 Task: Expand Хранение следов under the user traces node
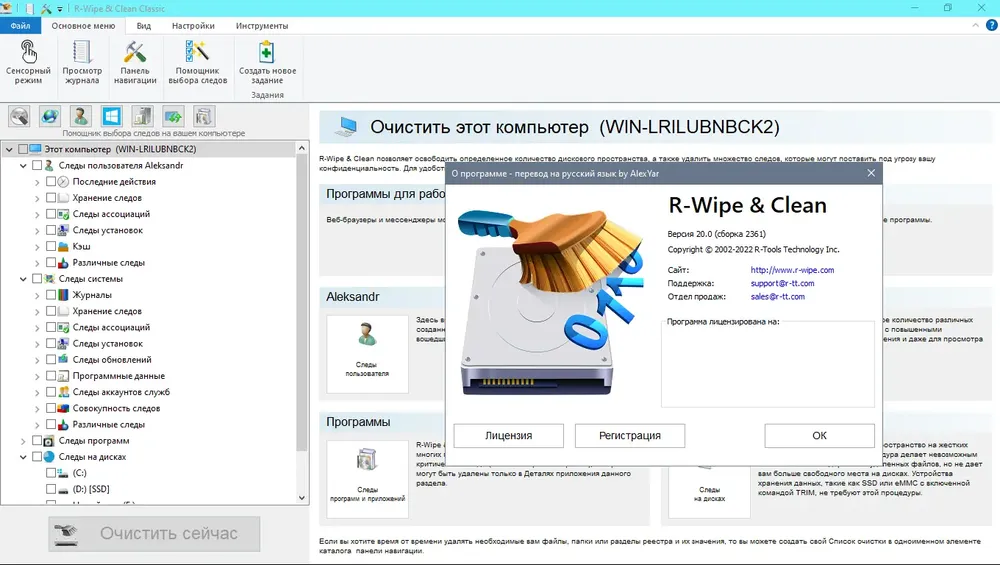37,198
